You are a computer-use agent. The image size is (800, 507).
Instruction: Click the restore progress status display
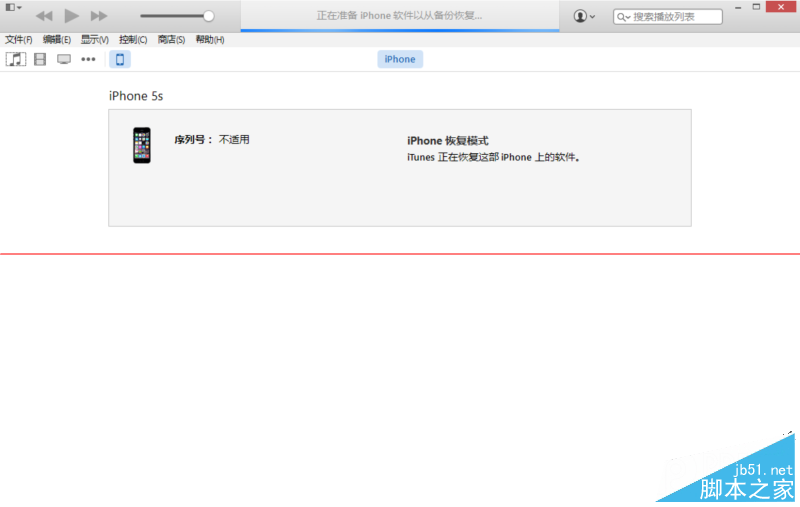400,16
